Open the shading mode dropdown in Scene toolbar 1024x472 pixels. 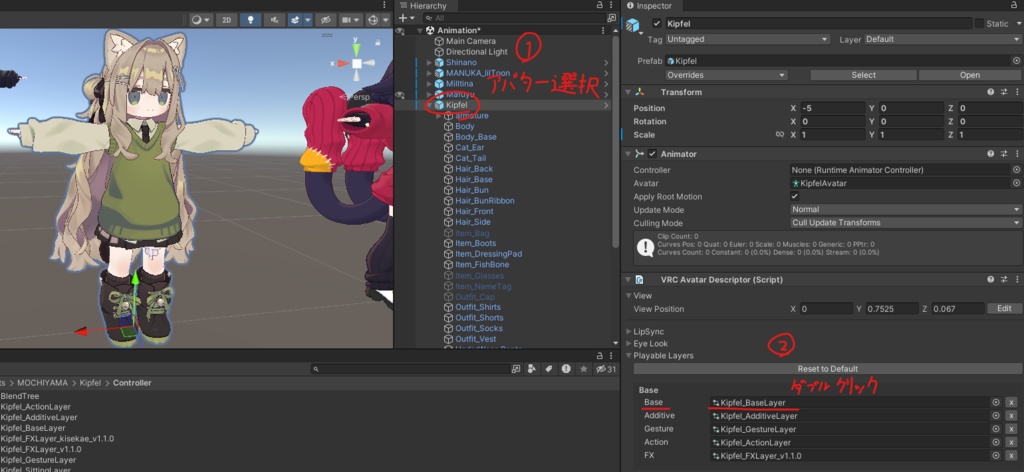[200, 20]
